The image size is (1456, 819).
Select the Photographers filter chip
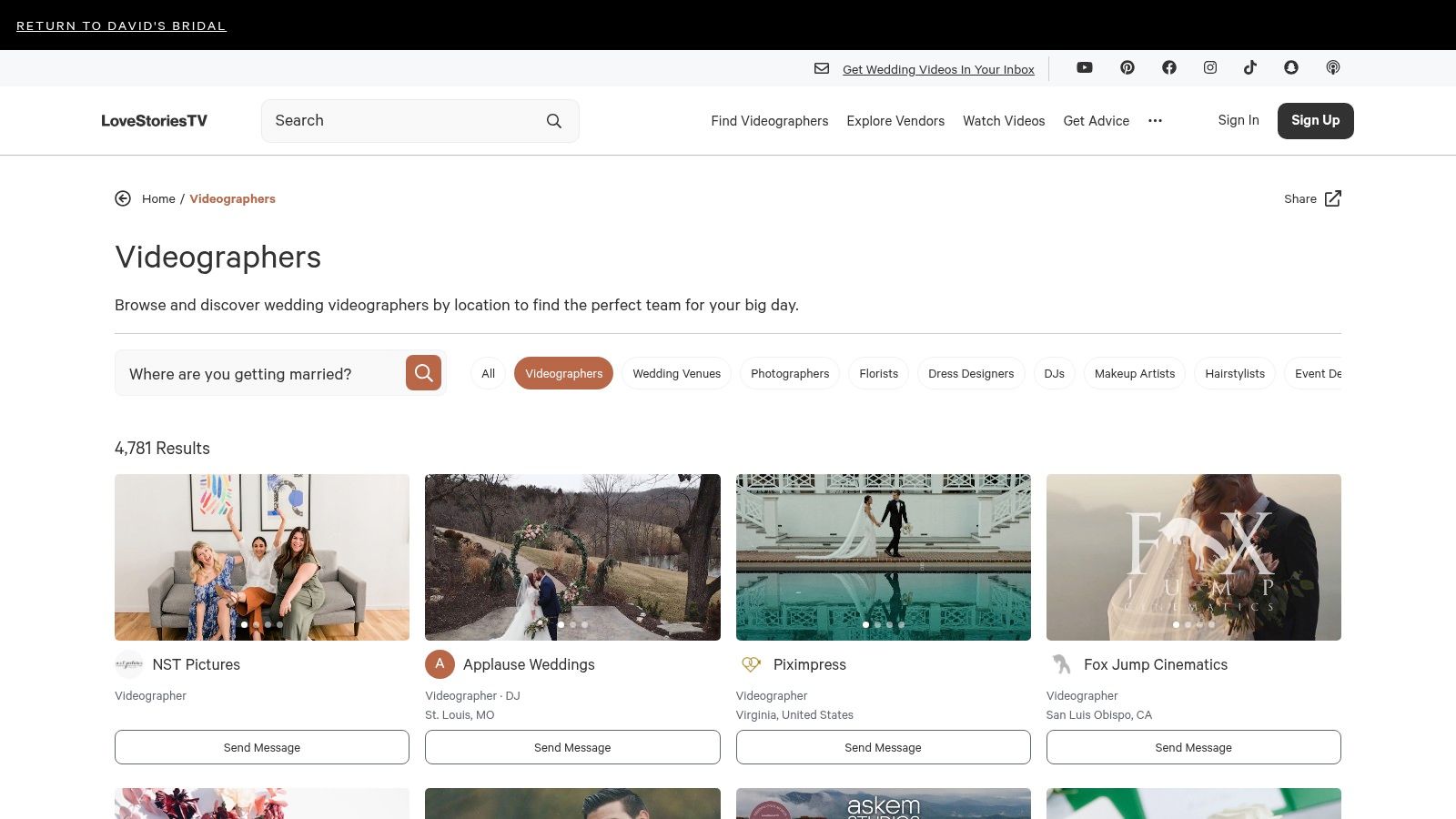(790, 373)
